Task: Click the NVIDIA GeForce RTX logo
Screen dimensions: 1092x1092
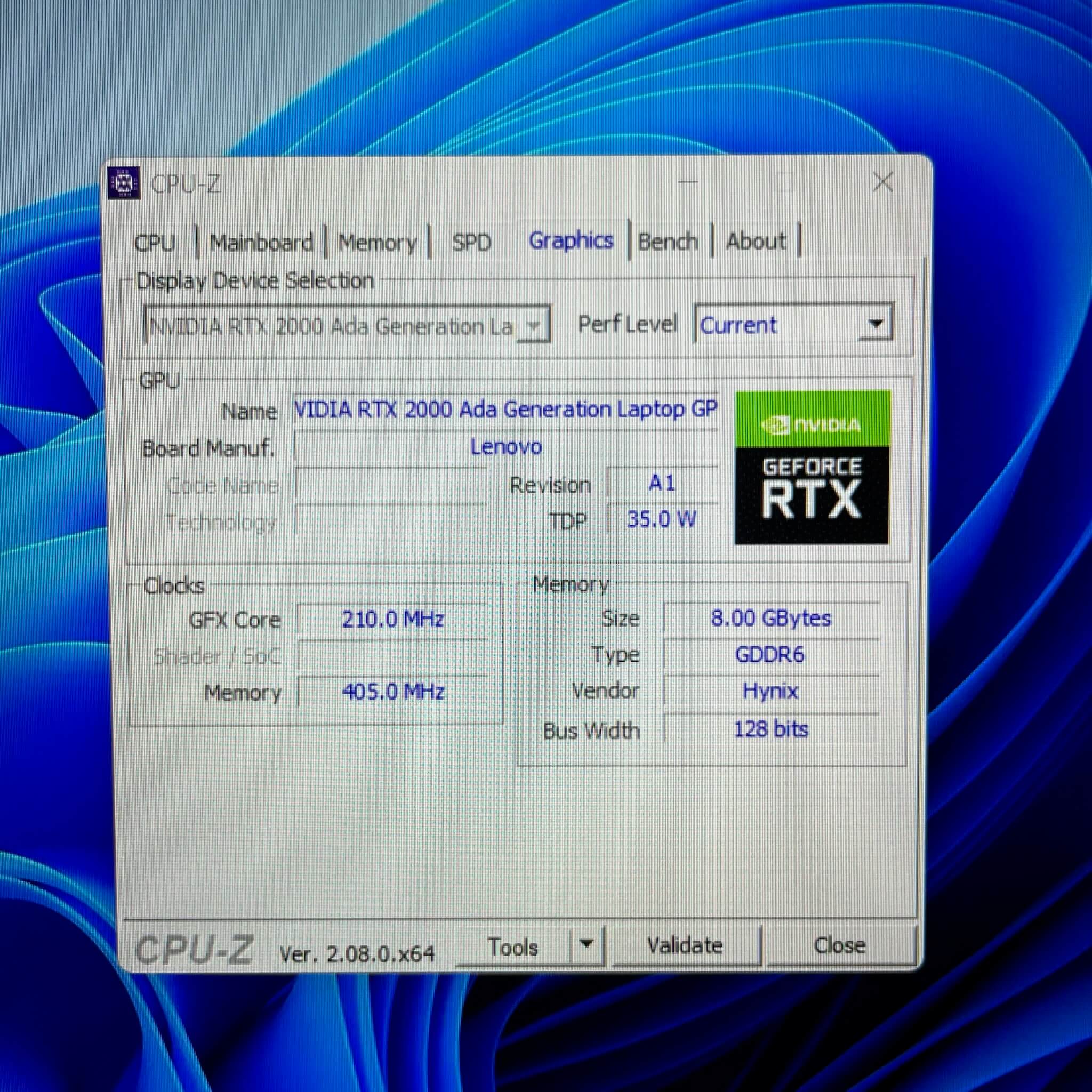Action: pyautogui.click(x=812, y=468)
